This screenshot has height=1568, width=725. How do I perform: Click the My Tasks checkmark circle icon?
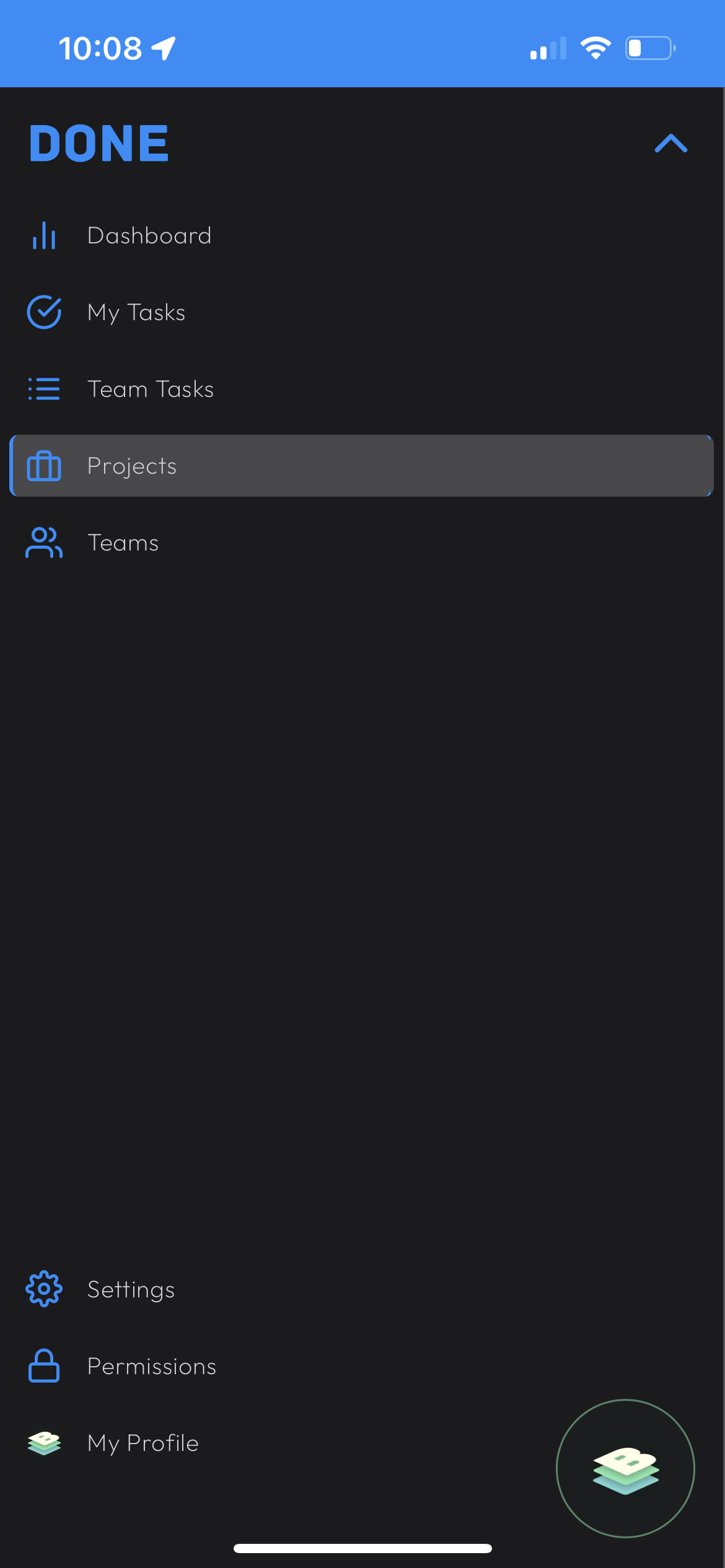(x=43, y=312)
